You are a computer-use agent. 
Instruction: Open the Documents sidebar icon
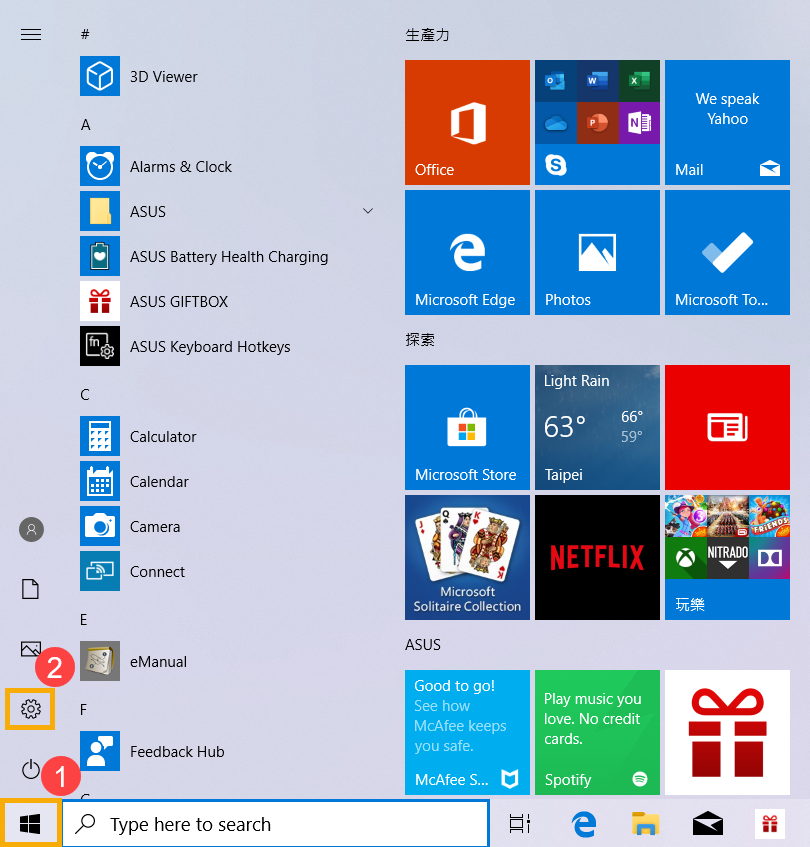click(30, 589)
